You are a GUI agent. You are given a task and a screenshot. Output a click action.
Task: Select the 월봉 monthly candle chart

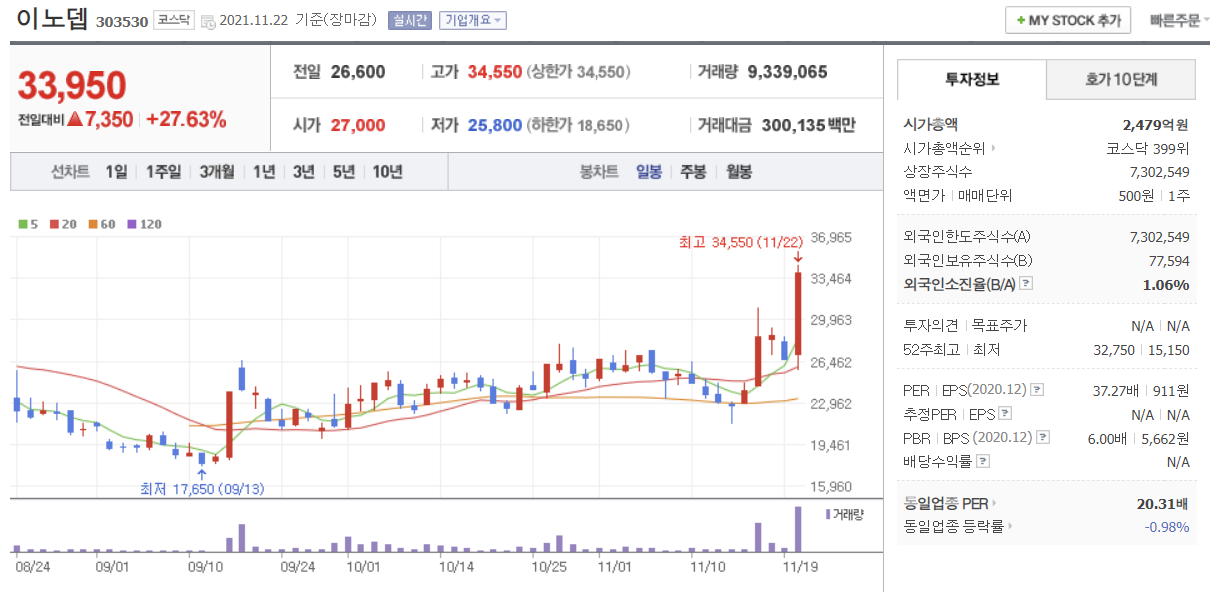pyautogui.click(x=739, y=171)
